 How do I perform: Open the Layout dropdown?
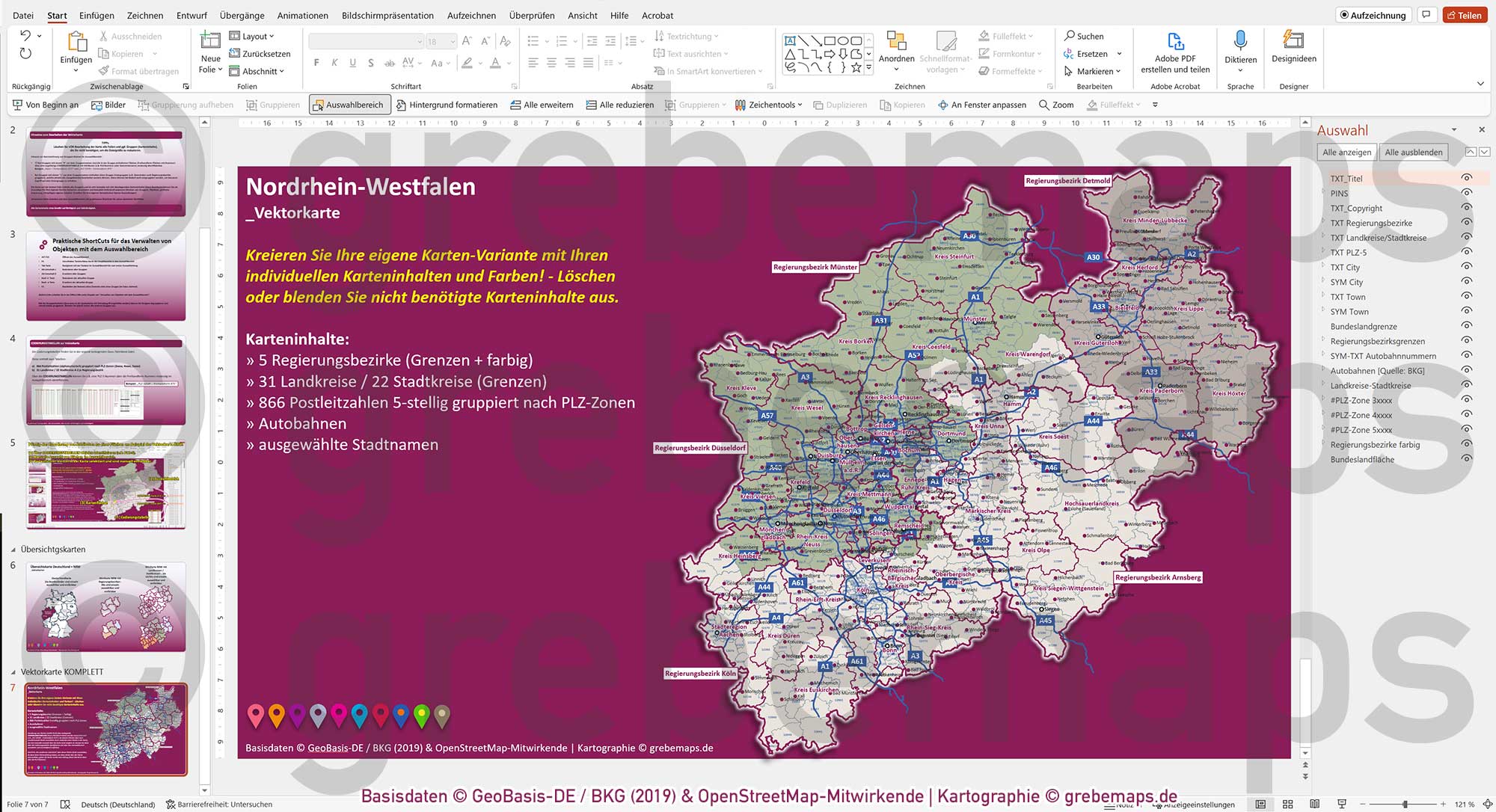point(254,36)
